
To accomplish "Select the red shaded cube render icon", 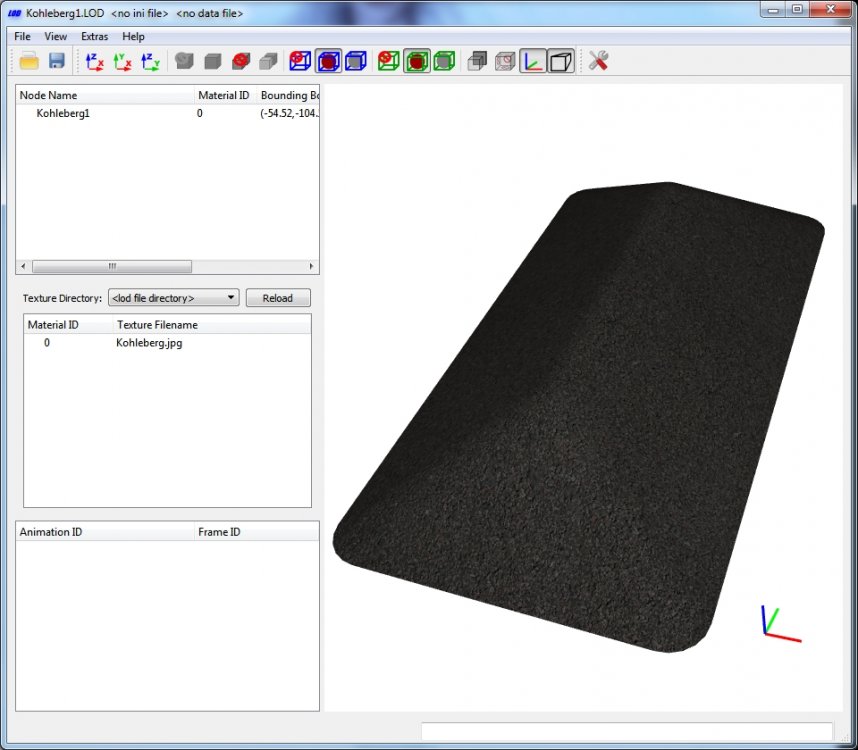I will (241, 61).
